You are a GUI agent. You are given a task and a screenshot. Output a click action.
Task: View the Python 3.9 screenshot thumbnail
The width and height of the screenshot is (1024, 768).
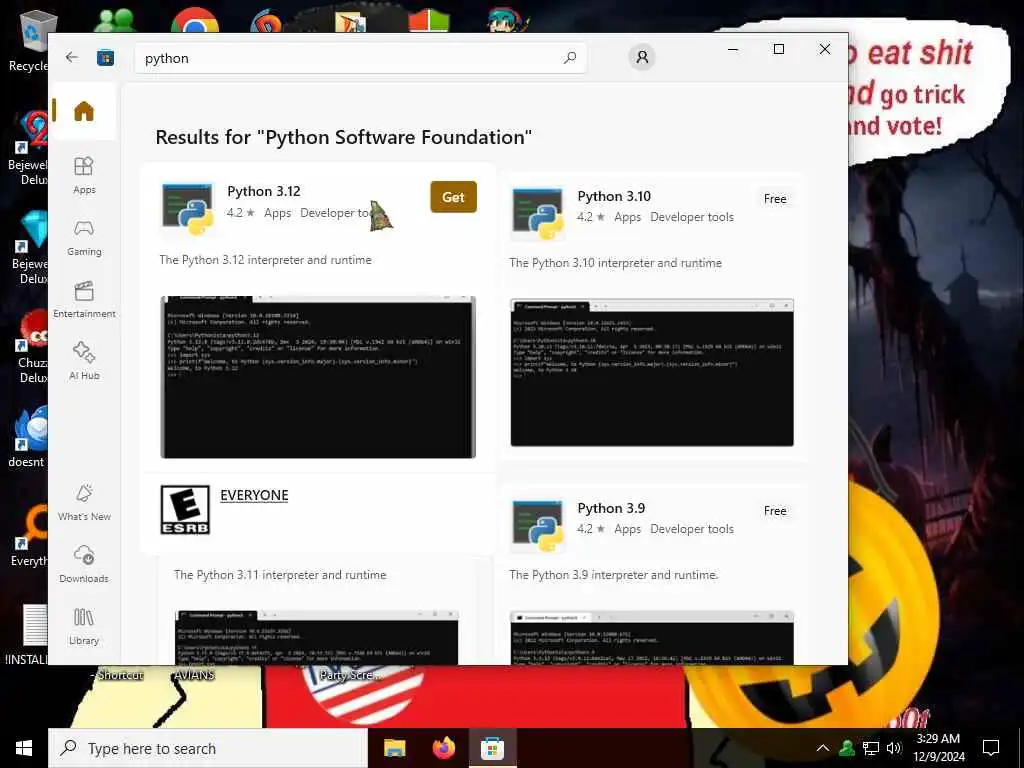(x=652, y=637)
